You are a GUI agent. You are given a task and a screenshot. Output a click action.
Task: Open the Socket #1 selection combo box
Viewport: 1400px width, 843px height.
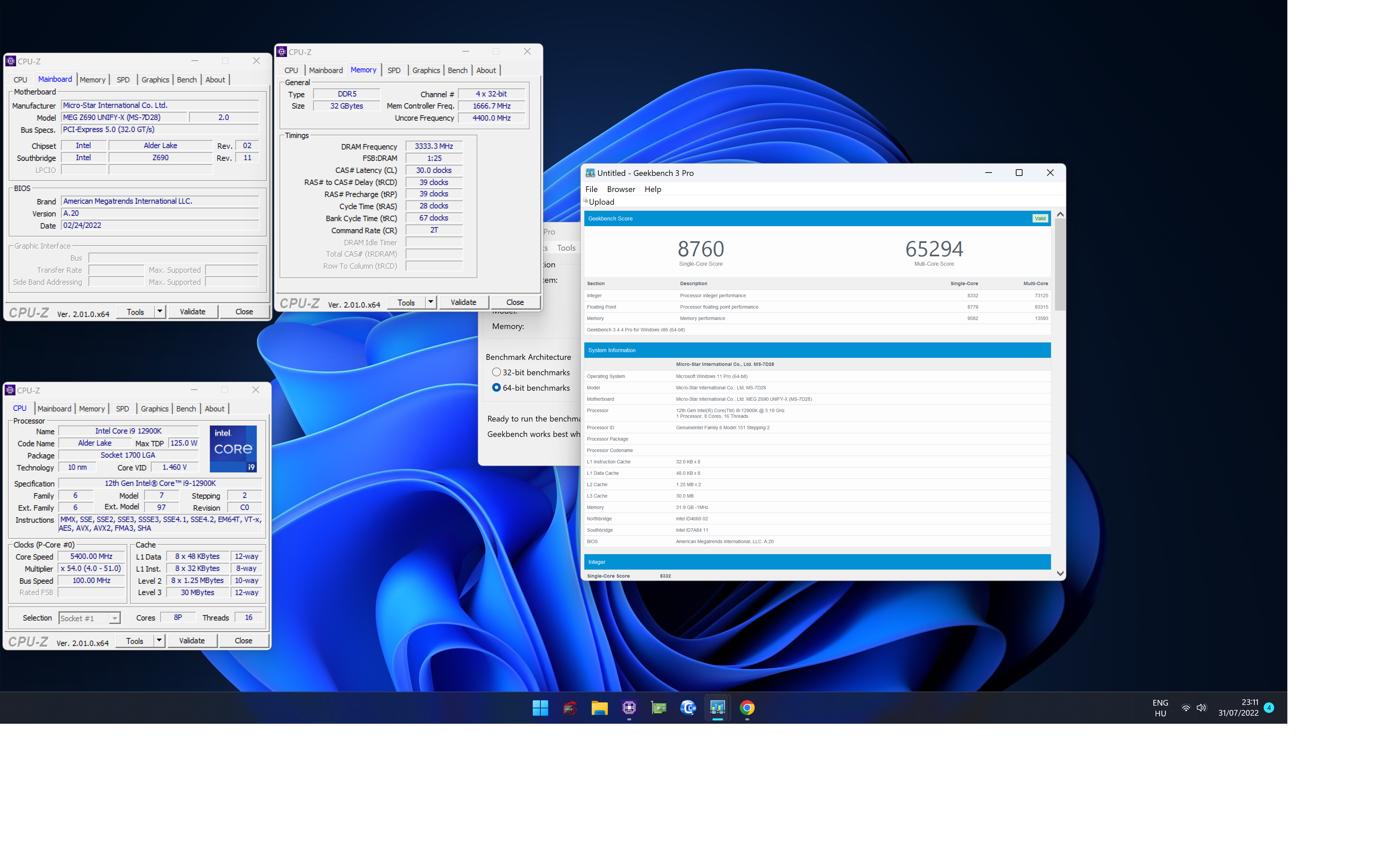tap(89, 618)
